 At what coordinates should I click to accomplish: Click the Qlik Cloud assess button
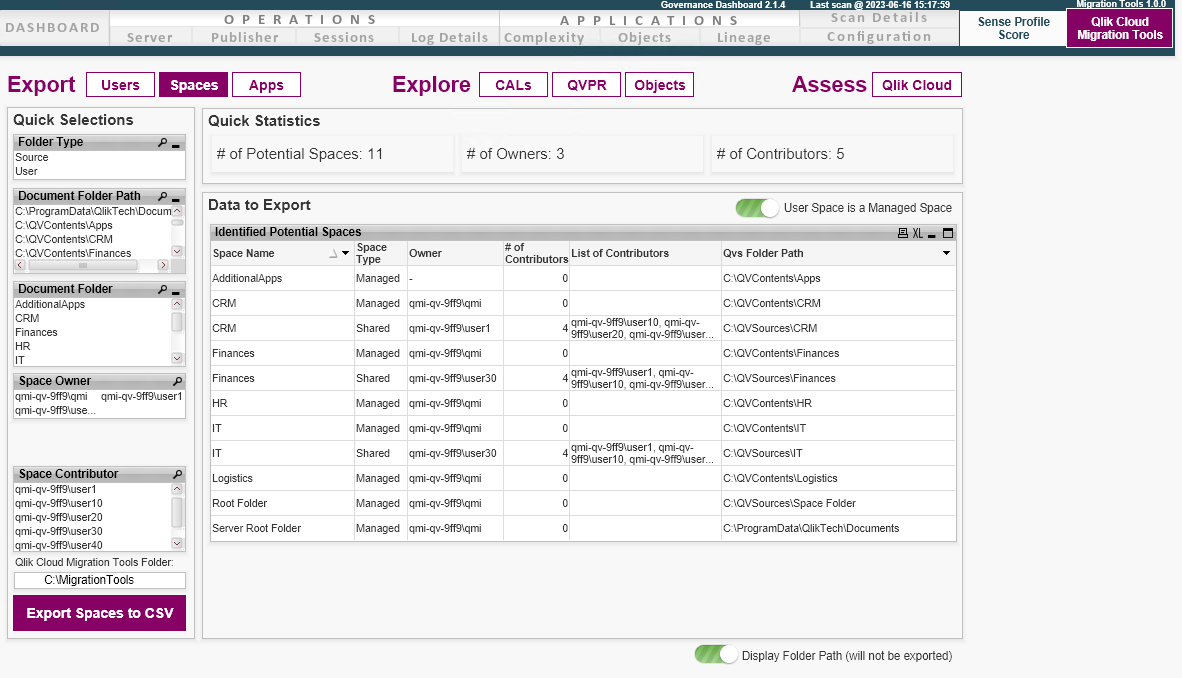click(916, 84)
